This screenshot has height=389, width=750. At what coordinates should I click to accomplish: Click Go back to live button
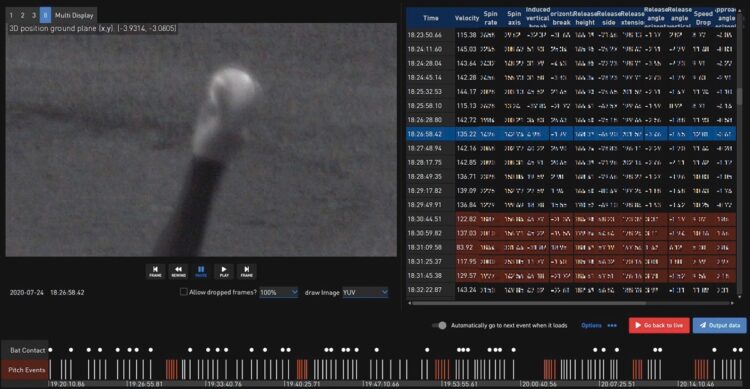pyautogui.click(x=659, y=325)
